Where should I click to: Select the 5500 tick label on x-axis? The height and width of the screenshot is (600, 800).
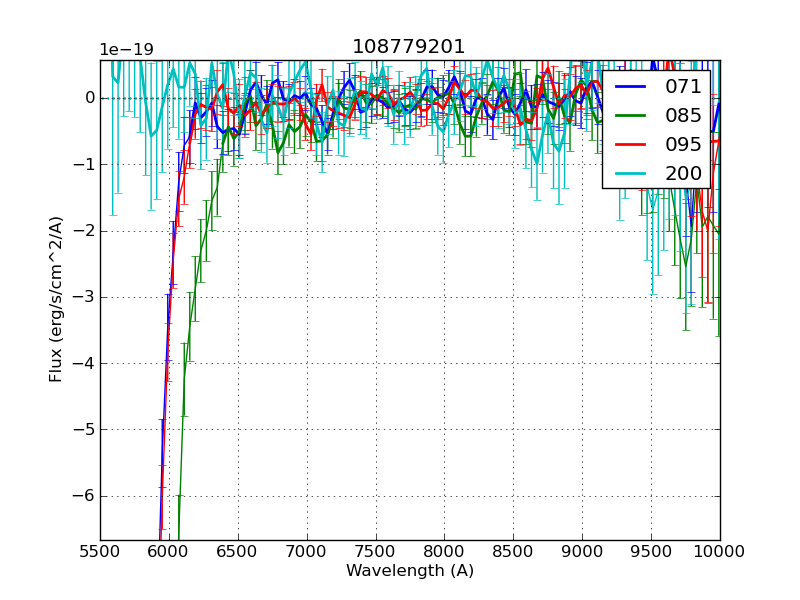(x=100, y=549)
